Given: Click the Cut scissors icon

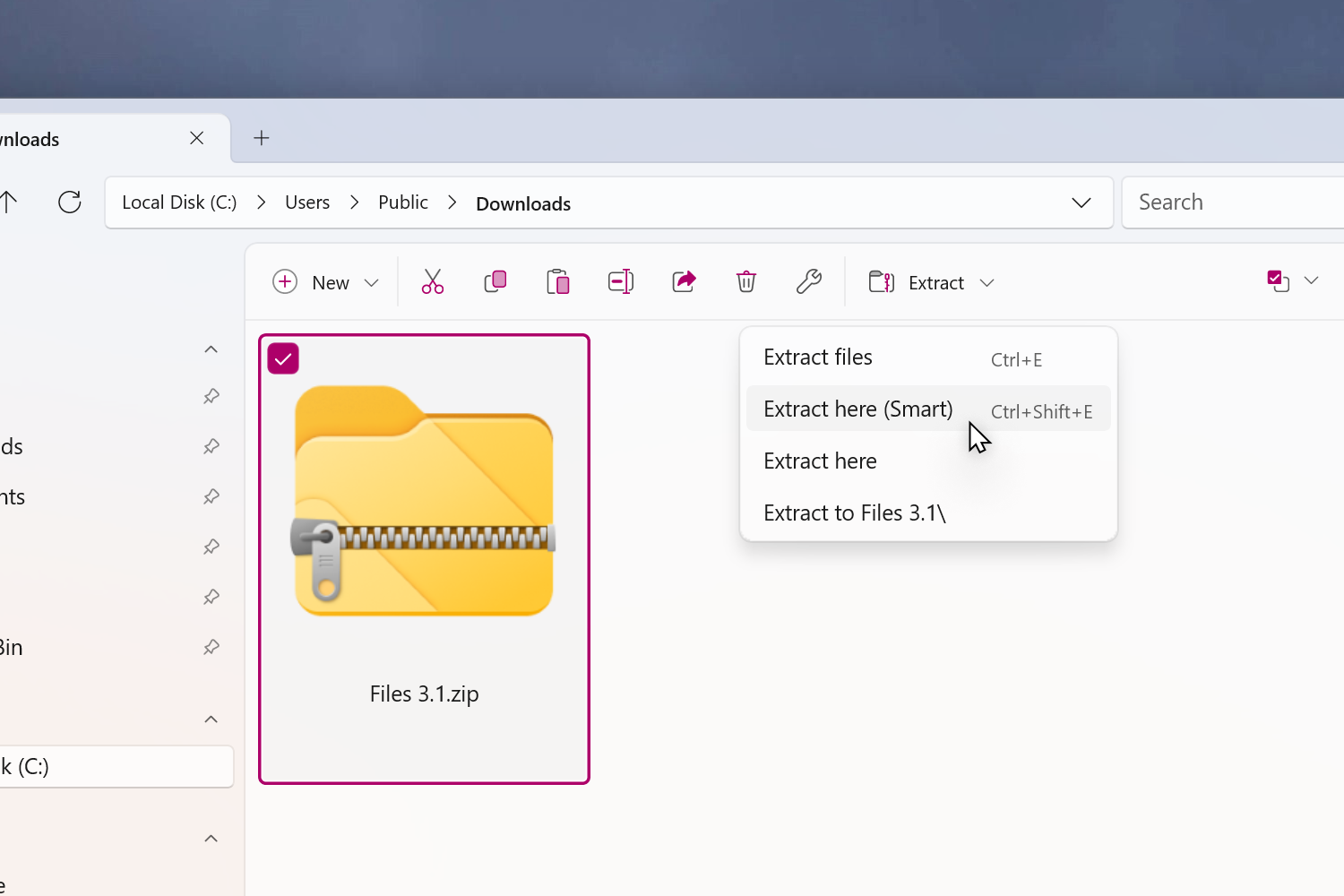Looking at the screenshot, I should pyautogui.click(x=433, y=282).
